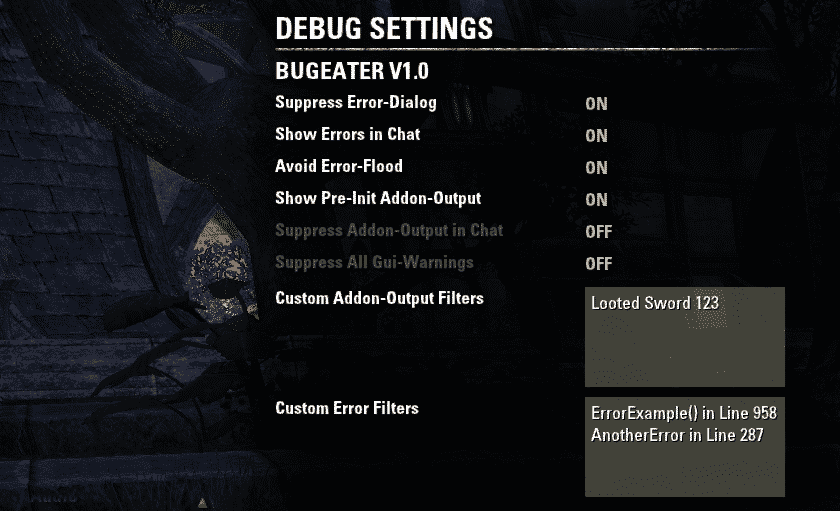Image resolution: width=840 pixels, height=511 pixels.
Task: Click the small triangle icon at bottom
Action: tap(202, 502)
